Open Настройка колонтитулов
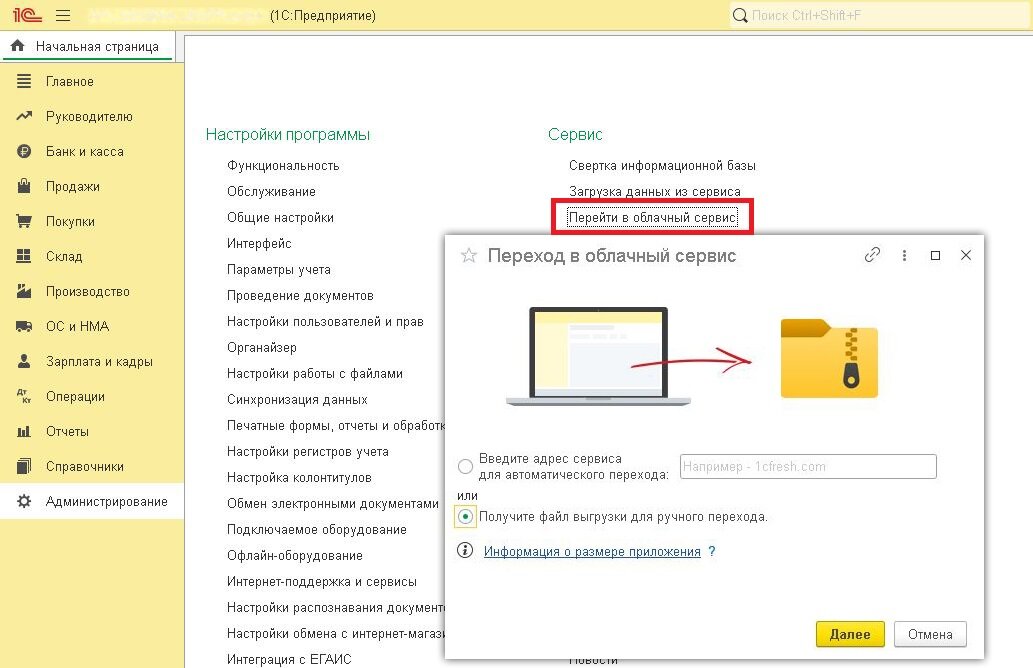 tap(299, 477)
